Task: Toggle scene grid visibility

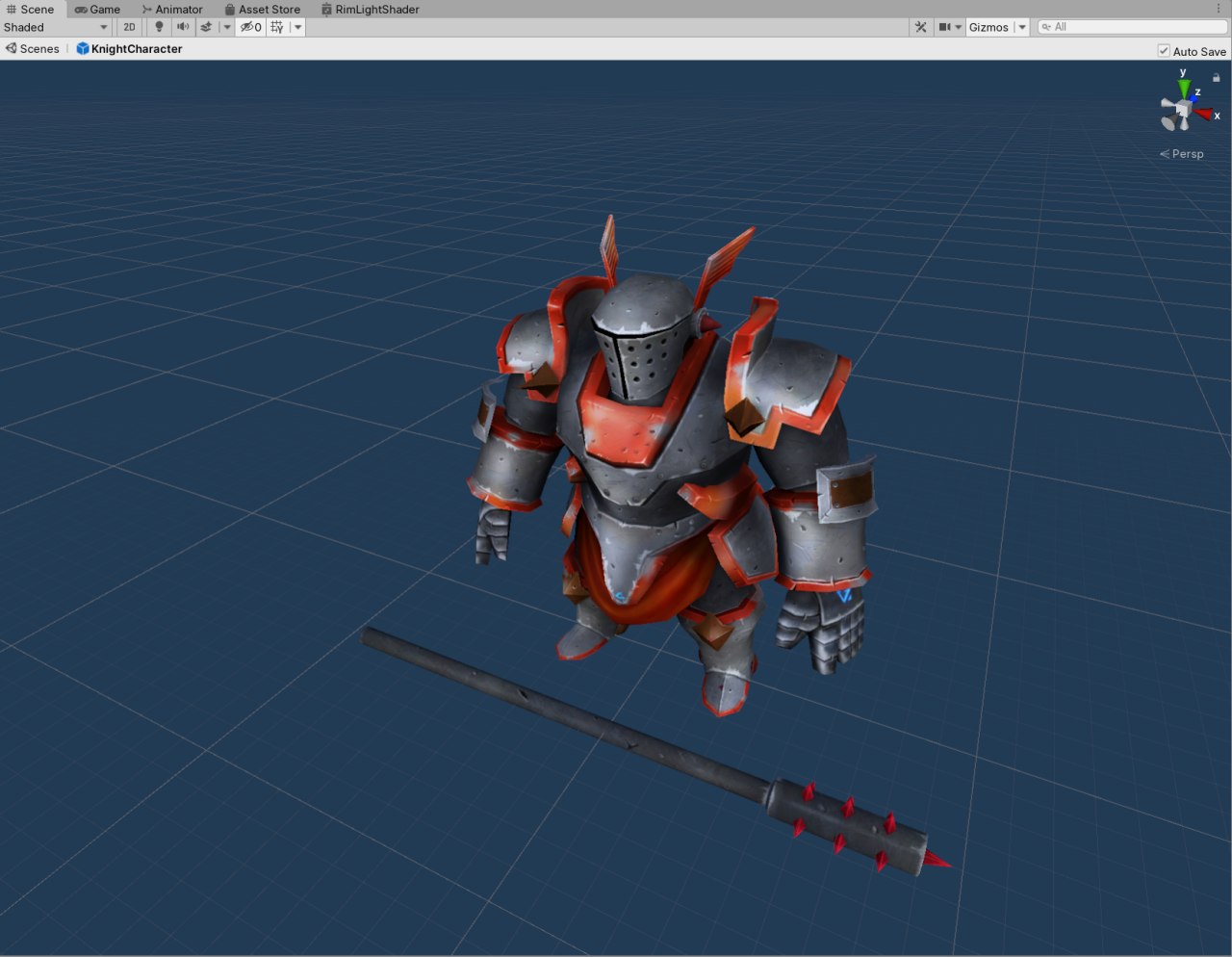Action: pos(277,27)
